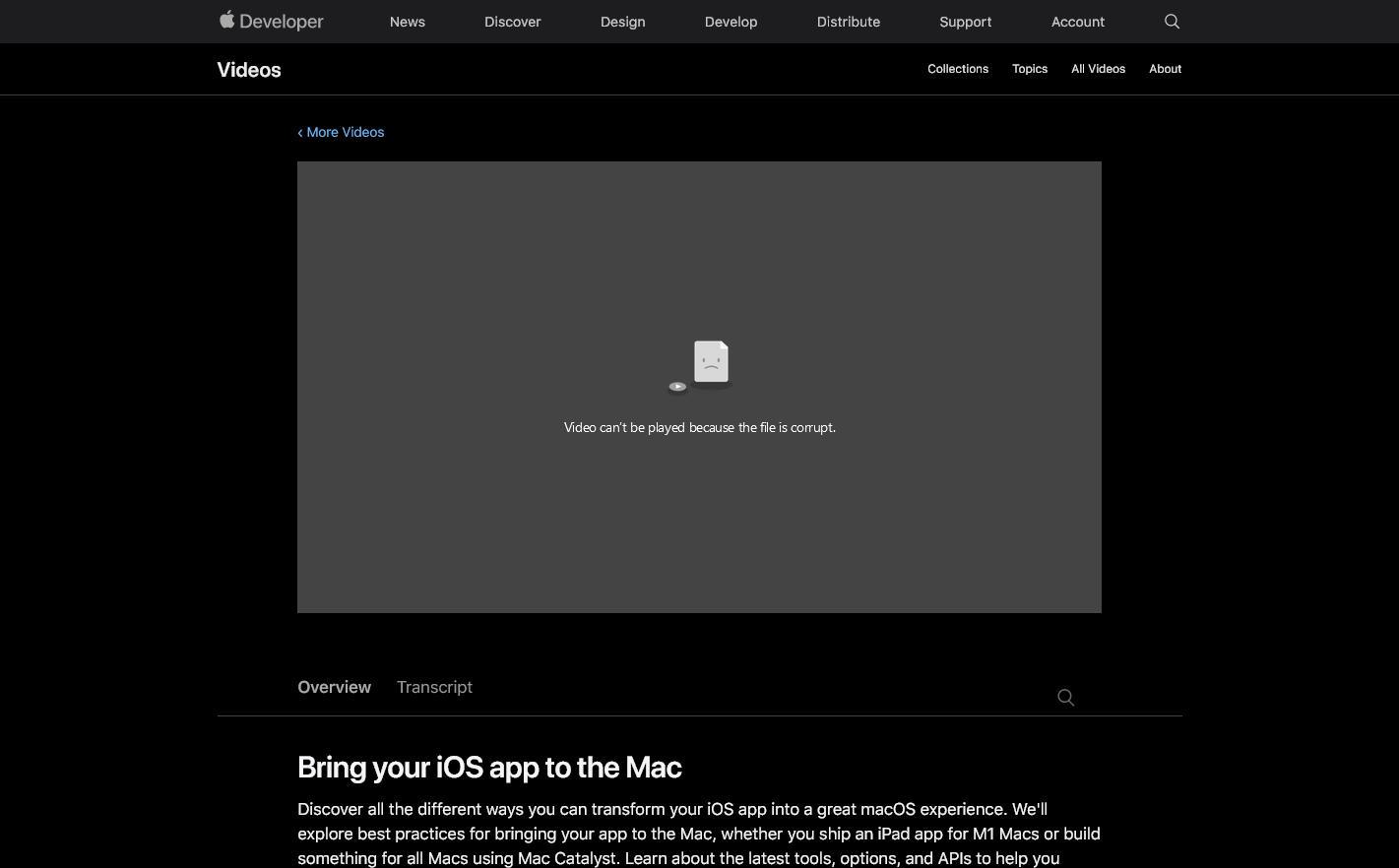Open the News menu item
Screen dimensions: 1399x868
pos(407,22)
